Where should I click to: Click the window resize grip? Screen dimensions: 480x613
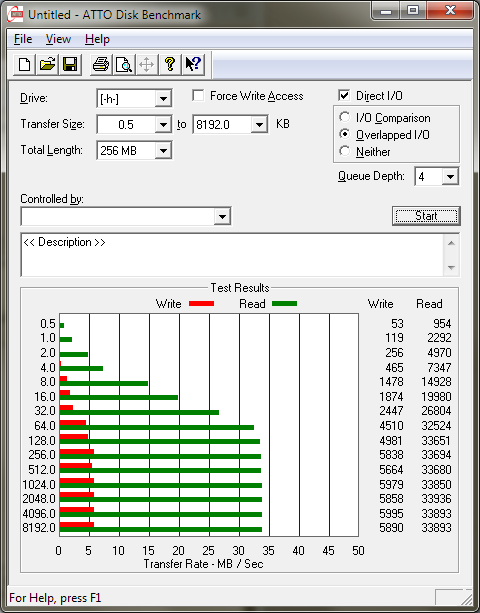click(x=466, y=598)
